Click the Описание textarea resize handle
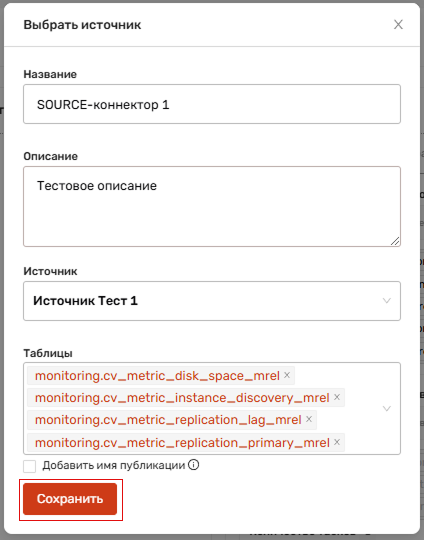 (x=395, y=241)
